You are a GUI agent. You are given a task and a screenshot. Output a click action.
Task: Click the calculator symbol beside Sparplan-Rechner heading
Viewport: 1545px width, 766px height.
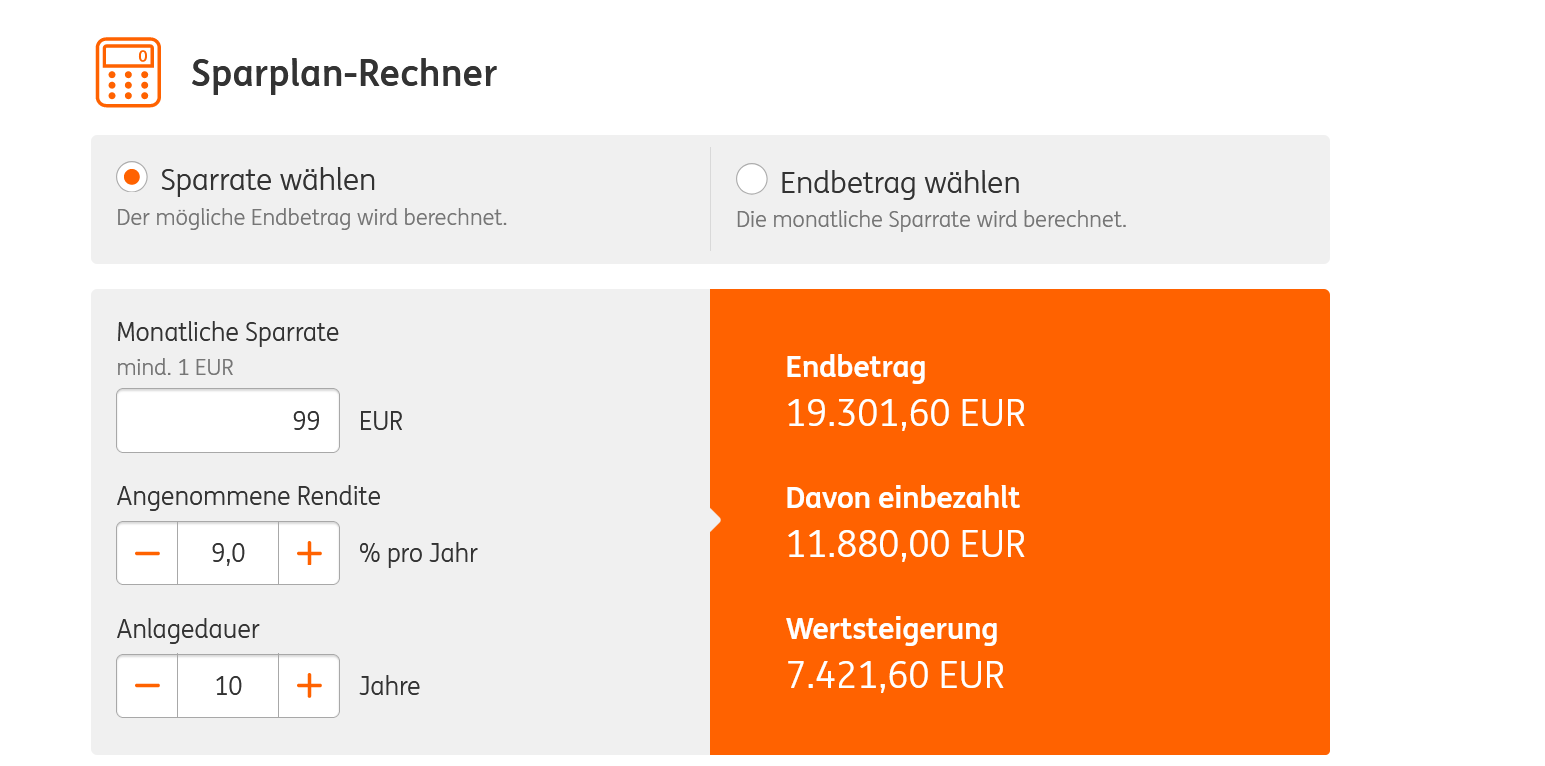[128, 71]
